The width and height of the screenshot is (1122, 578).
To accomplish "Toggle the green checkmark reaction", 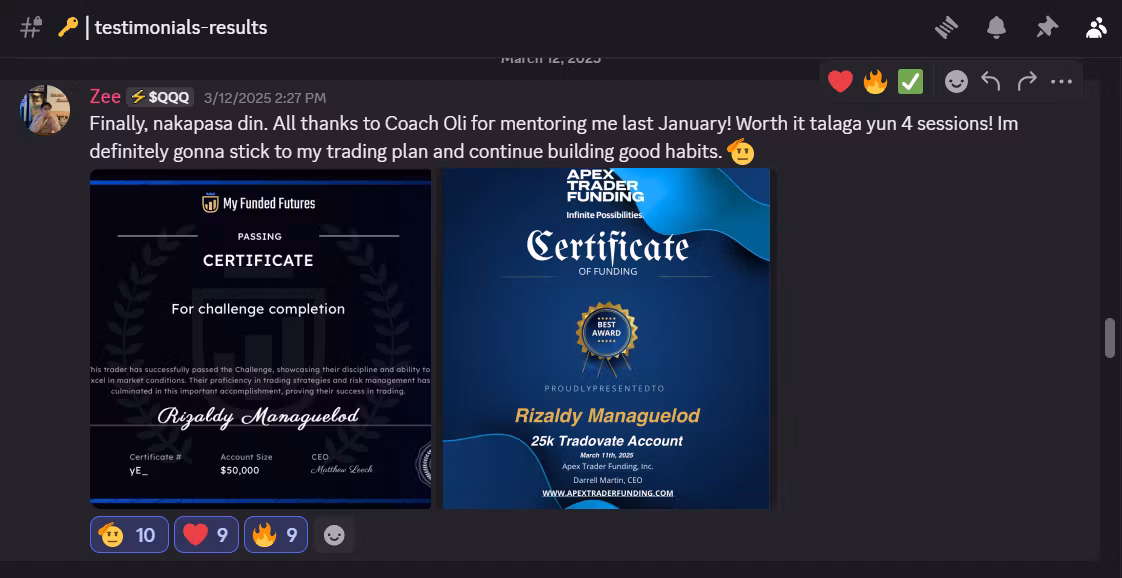I will point(909,81).
